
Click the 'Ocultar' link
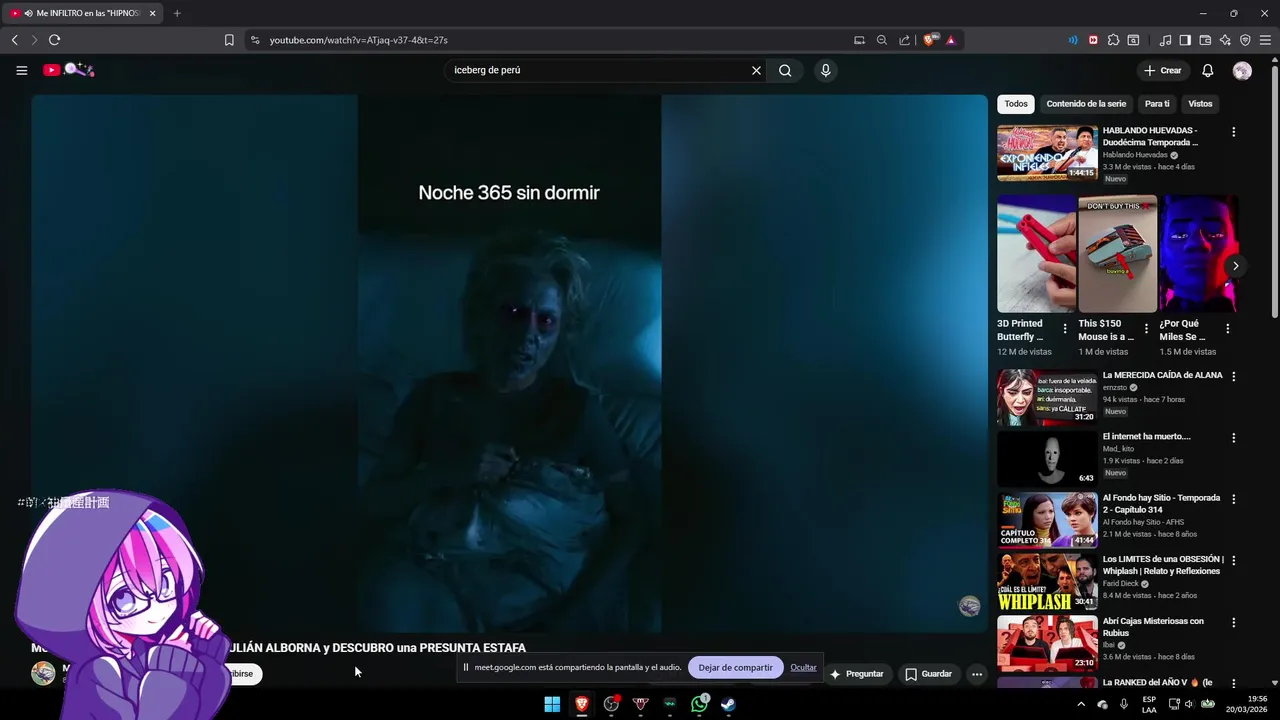(x=803, y=667)
